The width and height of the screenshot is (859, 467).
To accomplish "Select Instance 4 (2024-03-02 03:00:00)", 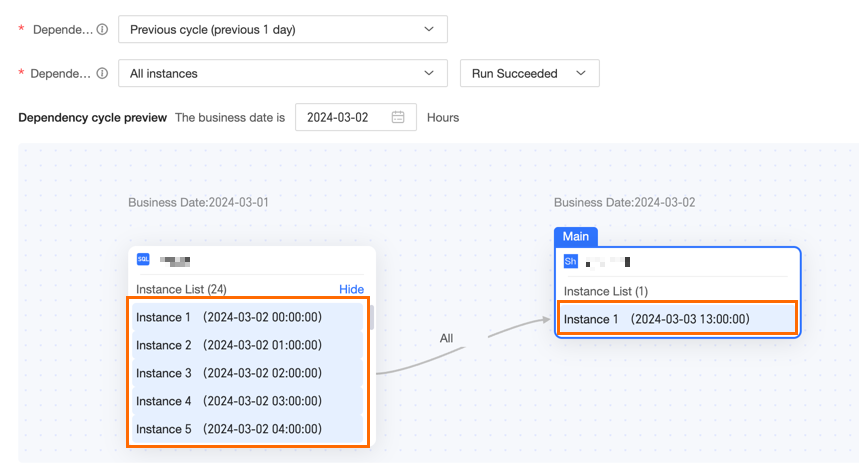I will click(247, 401).
